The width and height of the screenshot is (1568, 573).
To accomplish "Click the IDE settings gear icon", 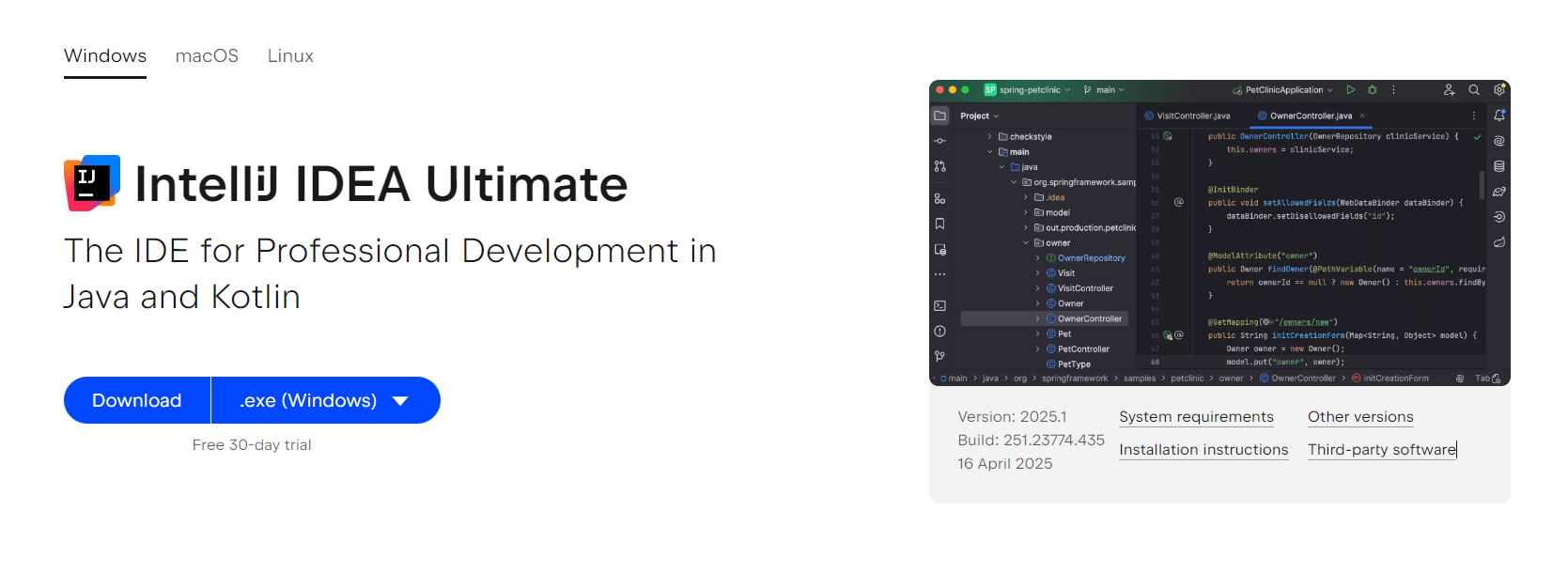I will click(x=1499, y=90).
